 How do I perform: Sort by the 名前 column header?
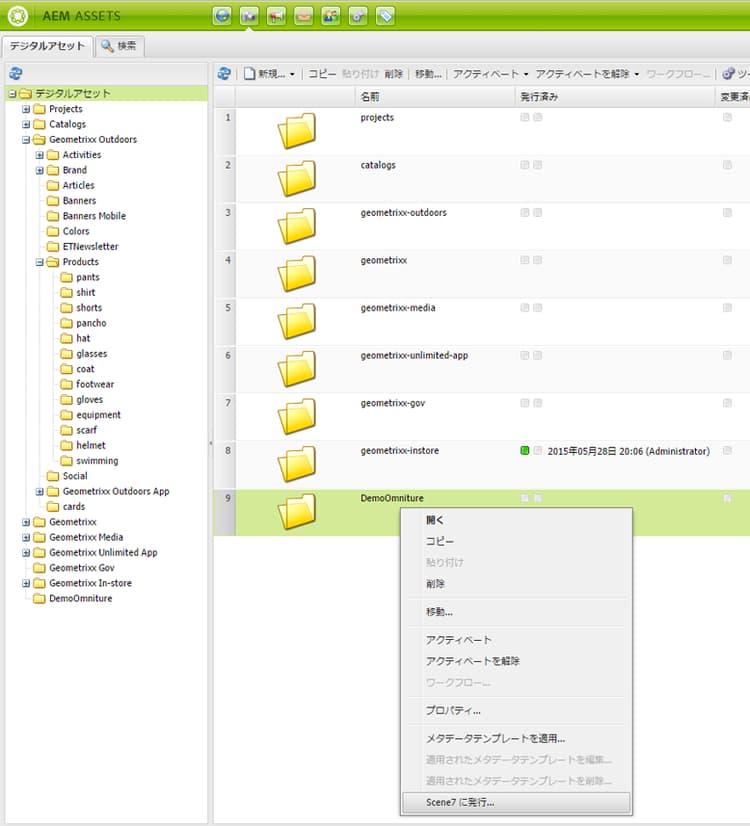click(x=435, y=97)
